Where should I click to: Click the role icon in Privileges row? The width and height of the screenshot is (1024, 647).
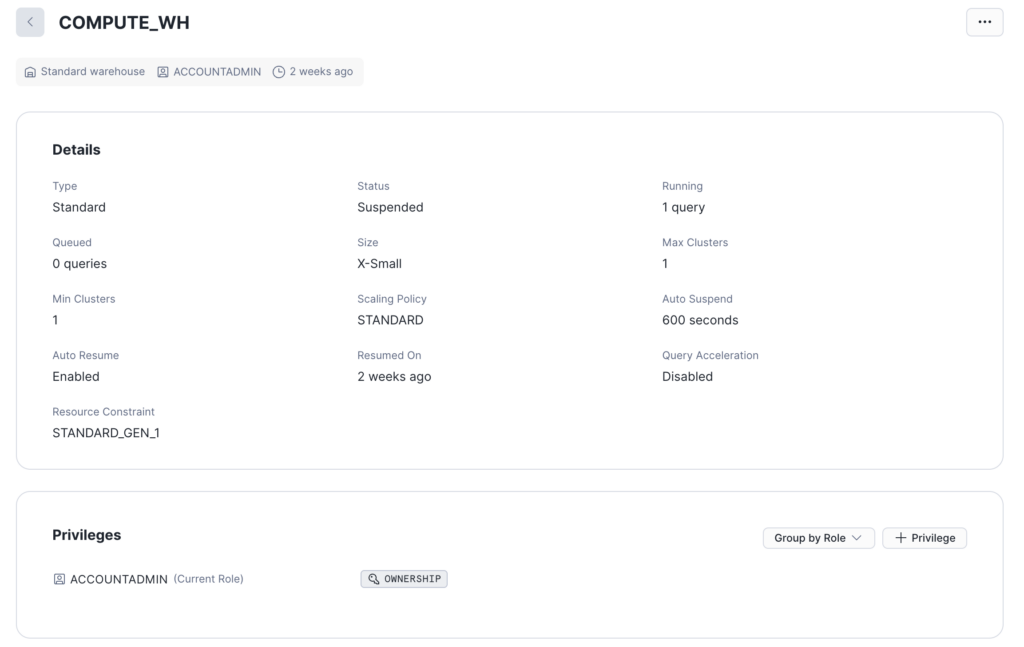59,579
